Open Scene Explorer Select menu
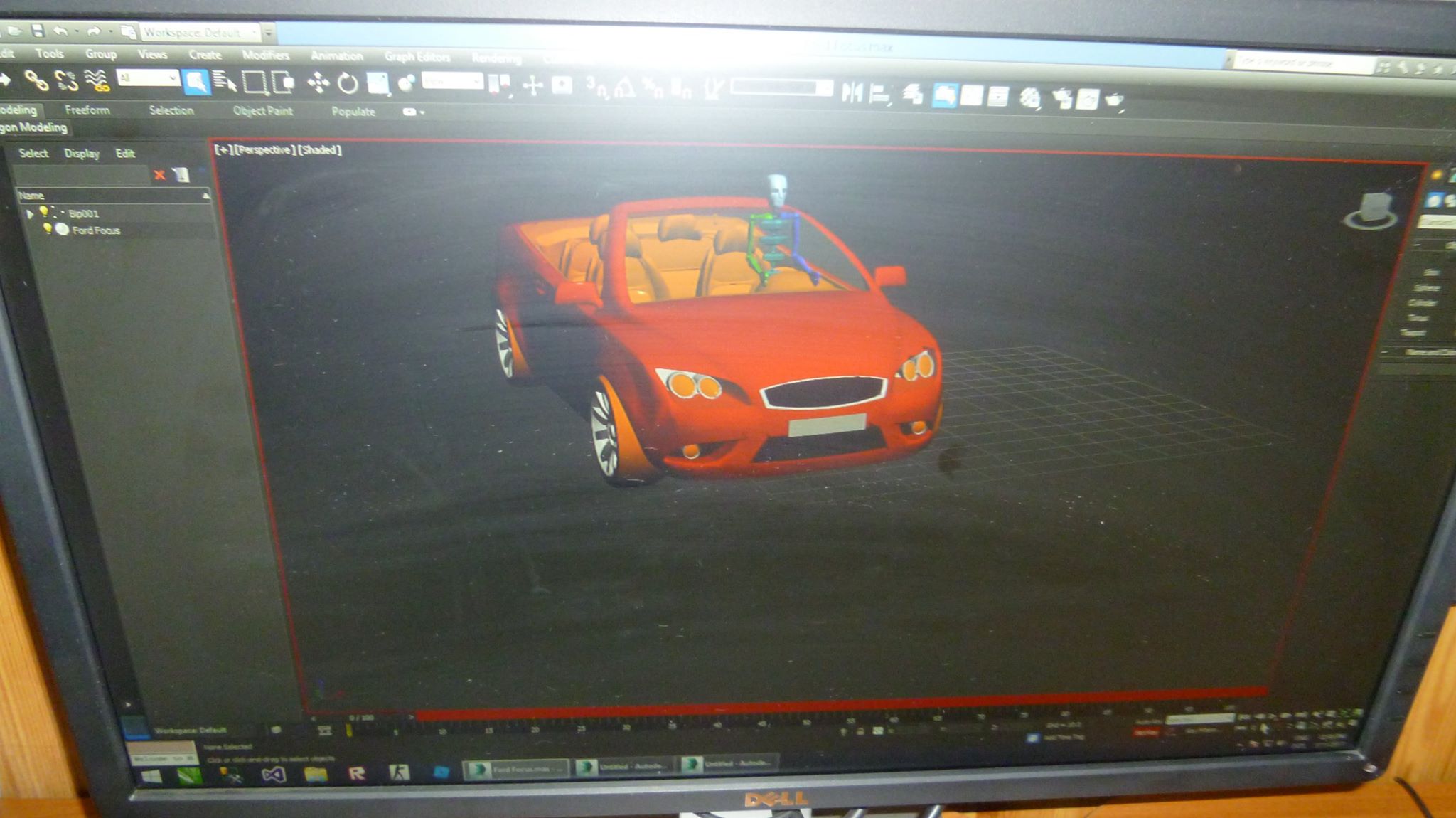Image resolution: width=1456 pixels, height=818 pixels. pyautogui.click(x=33, y=153)
